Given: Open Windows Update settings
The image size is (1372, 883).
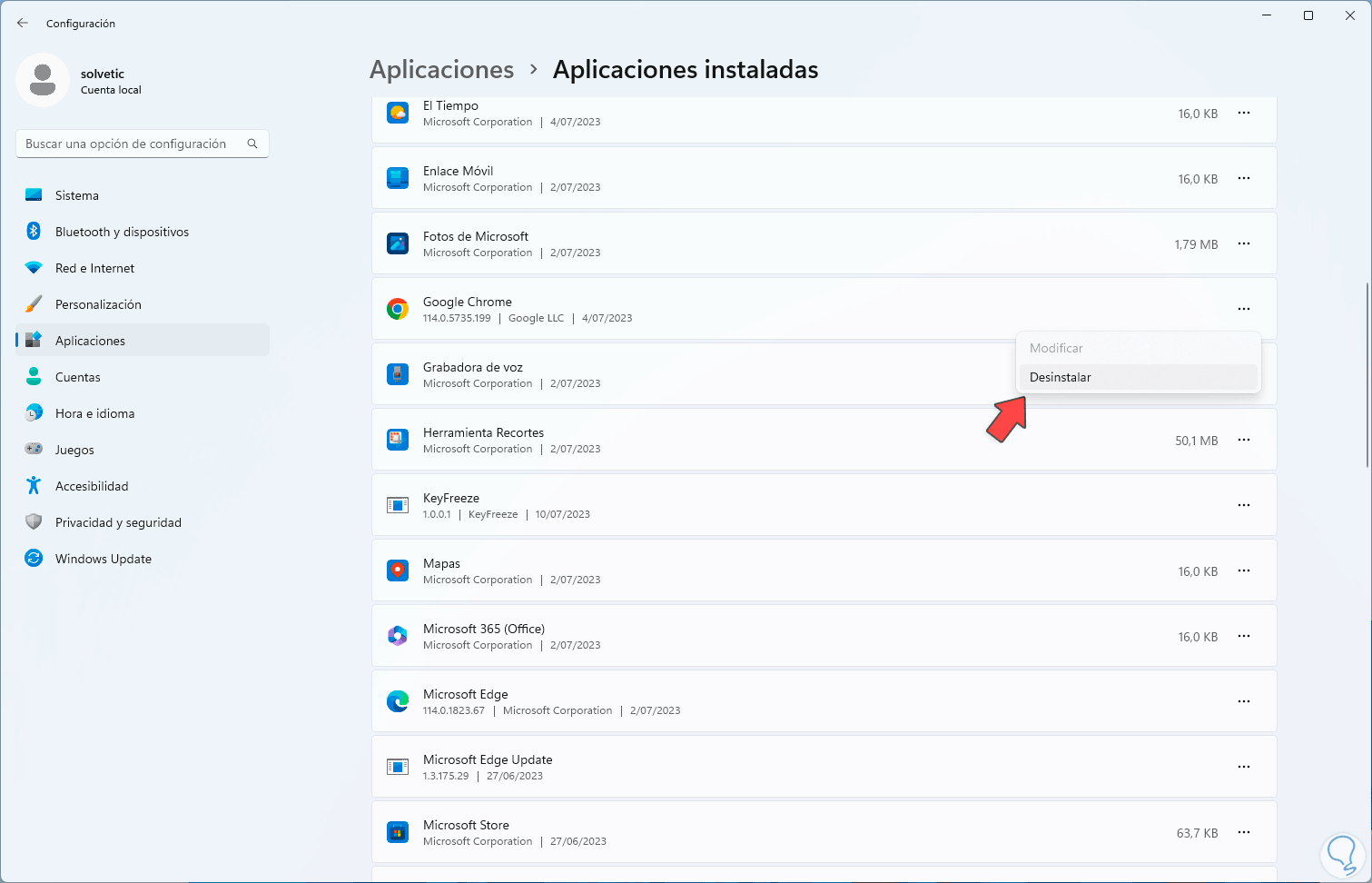Looking at the screenshot, I should 143,559.
